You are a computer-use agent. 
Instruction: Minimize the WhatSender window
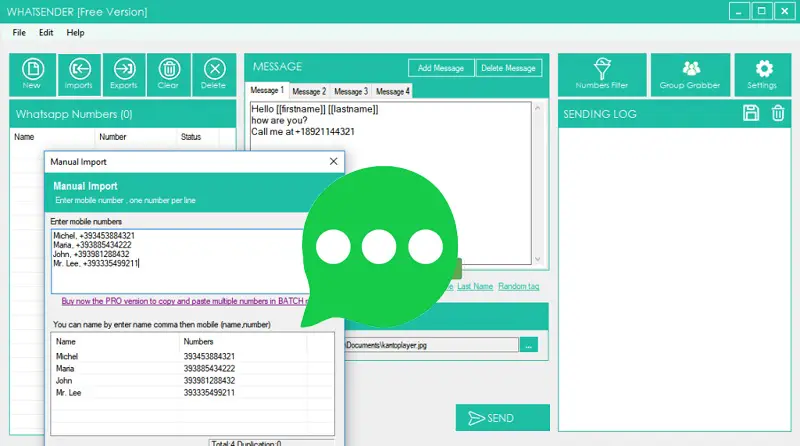tap(739, 11)
